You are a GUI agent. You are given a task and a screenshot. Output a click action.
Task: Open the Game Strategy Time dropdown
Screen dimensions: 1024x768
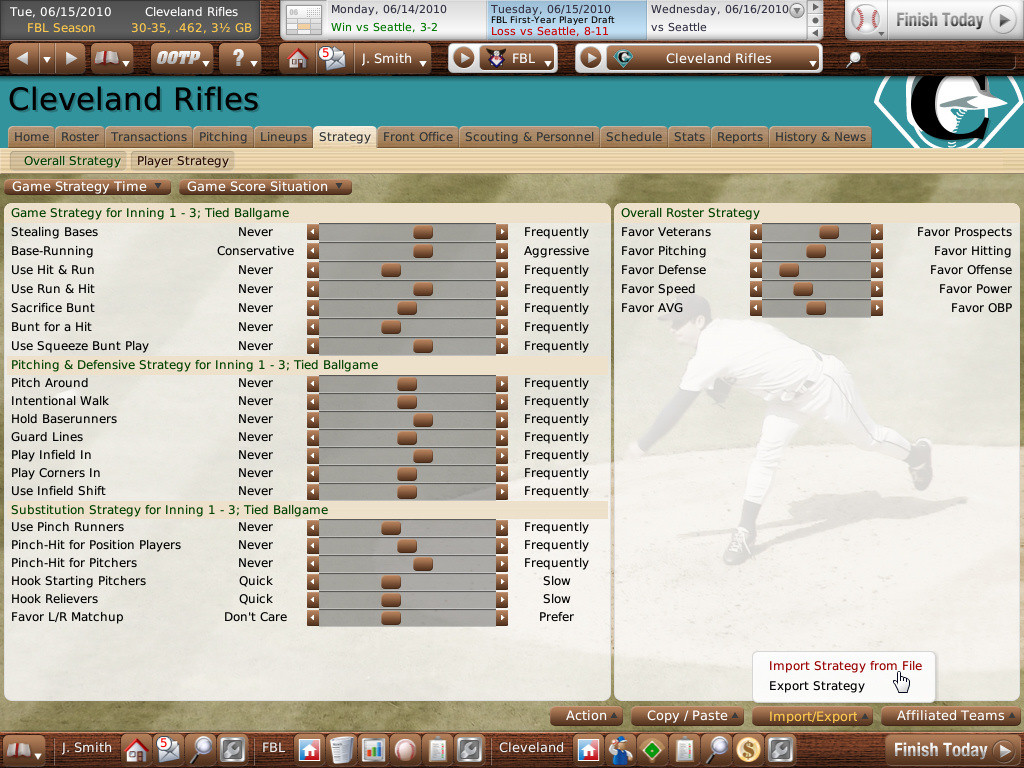[x=86, y=186]
